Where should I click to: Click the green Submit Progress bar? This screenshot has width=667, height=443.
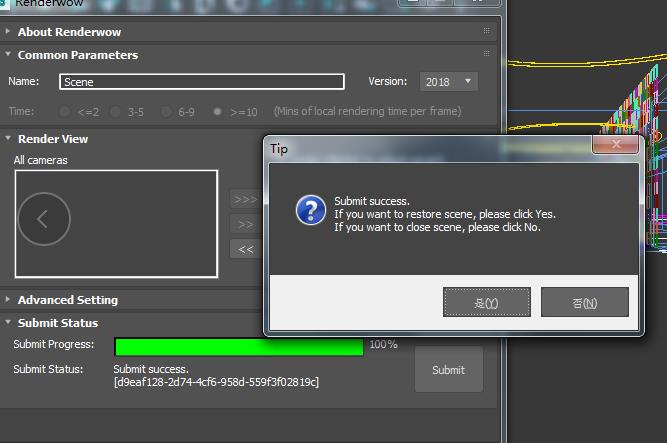point(239,346)
